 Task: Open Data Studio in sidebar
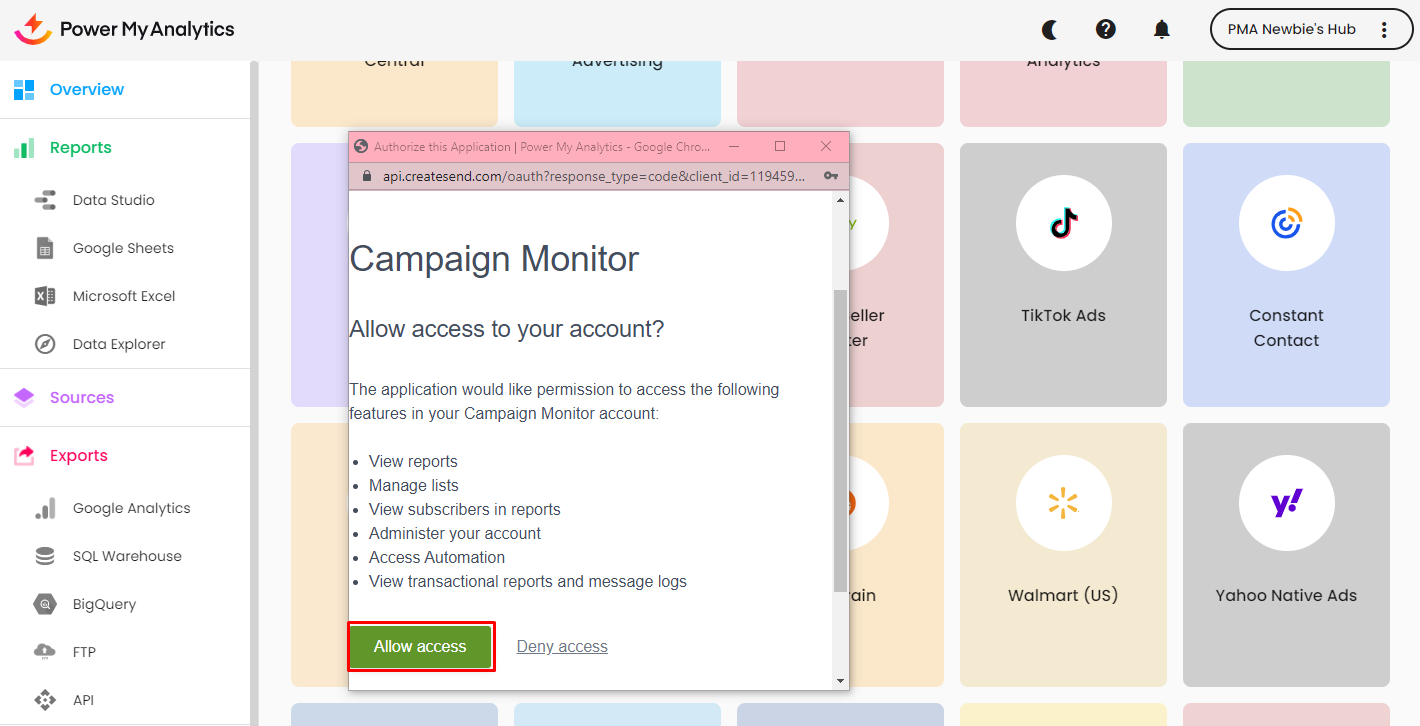pyautogui.click(x=113, y=200)
